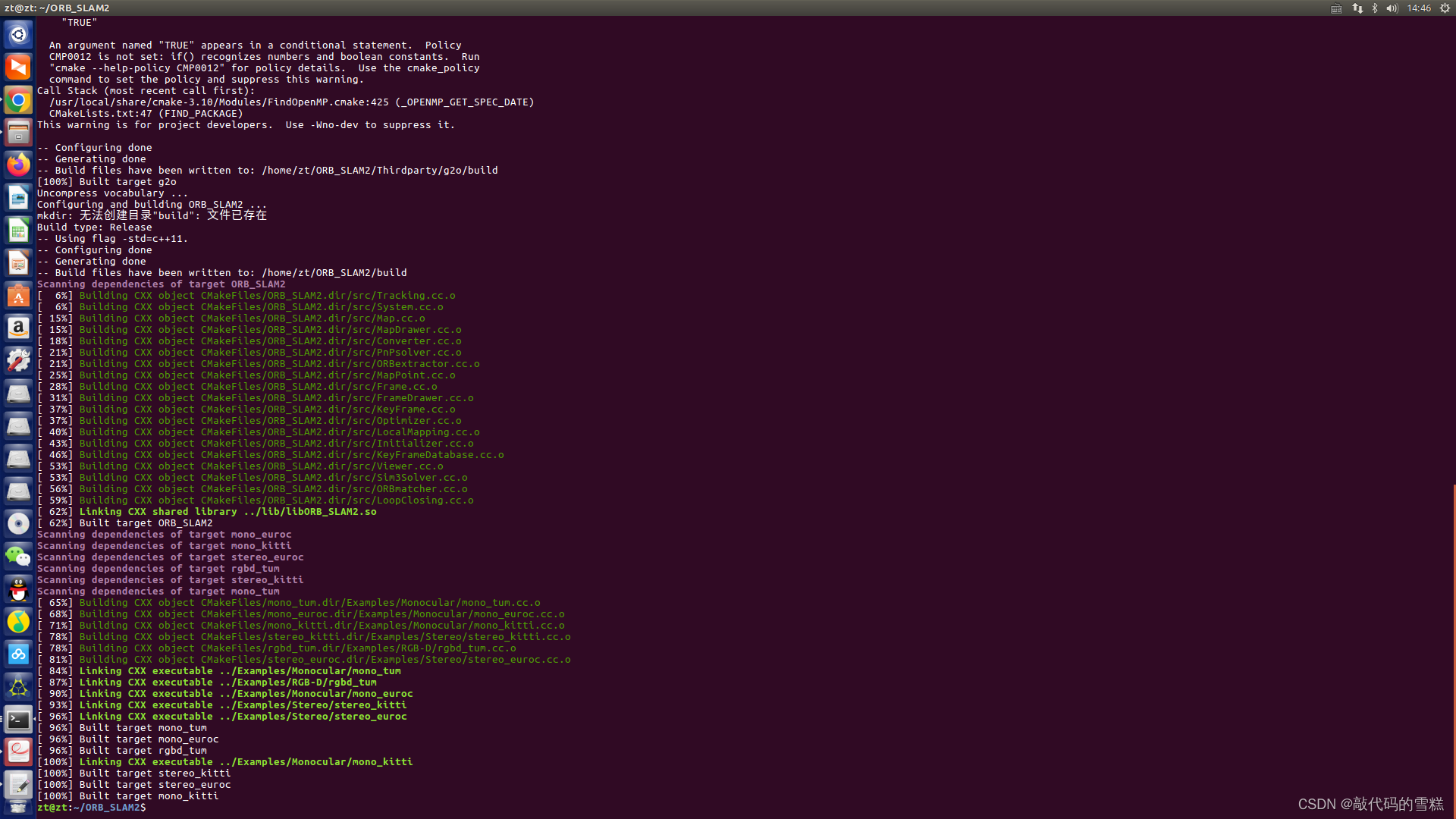Image resolution: width=1456 pixels, height=819 pixels.
Task: Click Linking executable ../Examples/Monocular/mono_tum line
Action: pyautogui.click(x=219, y=671)
